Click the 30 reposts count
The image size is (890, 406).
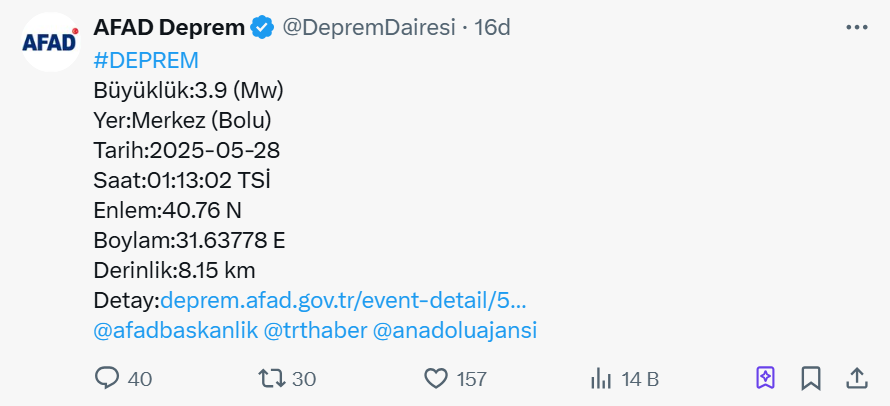pyautogui.click(x=304, y=379)
